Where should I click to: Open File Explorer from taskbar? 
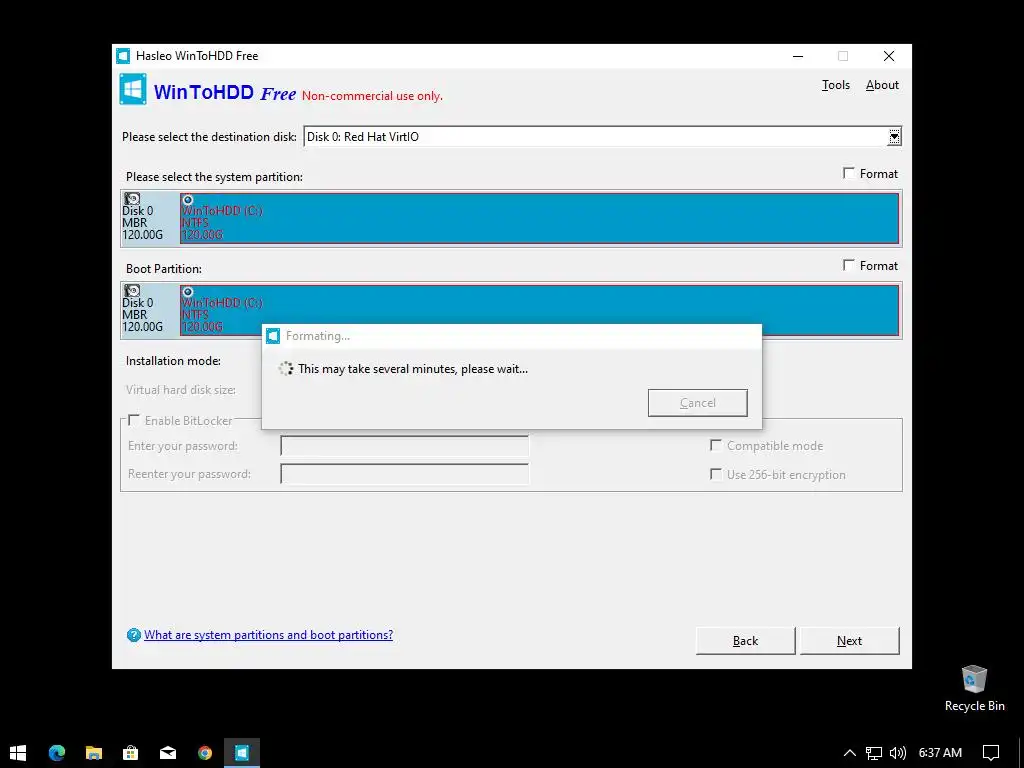tap(94, 753)
